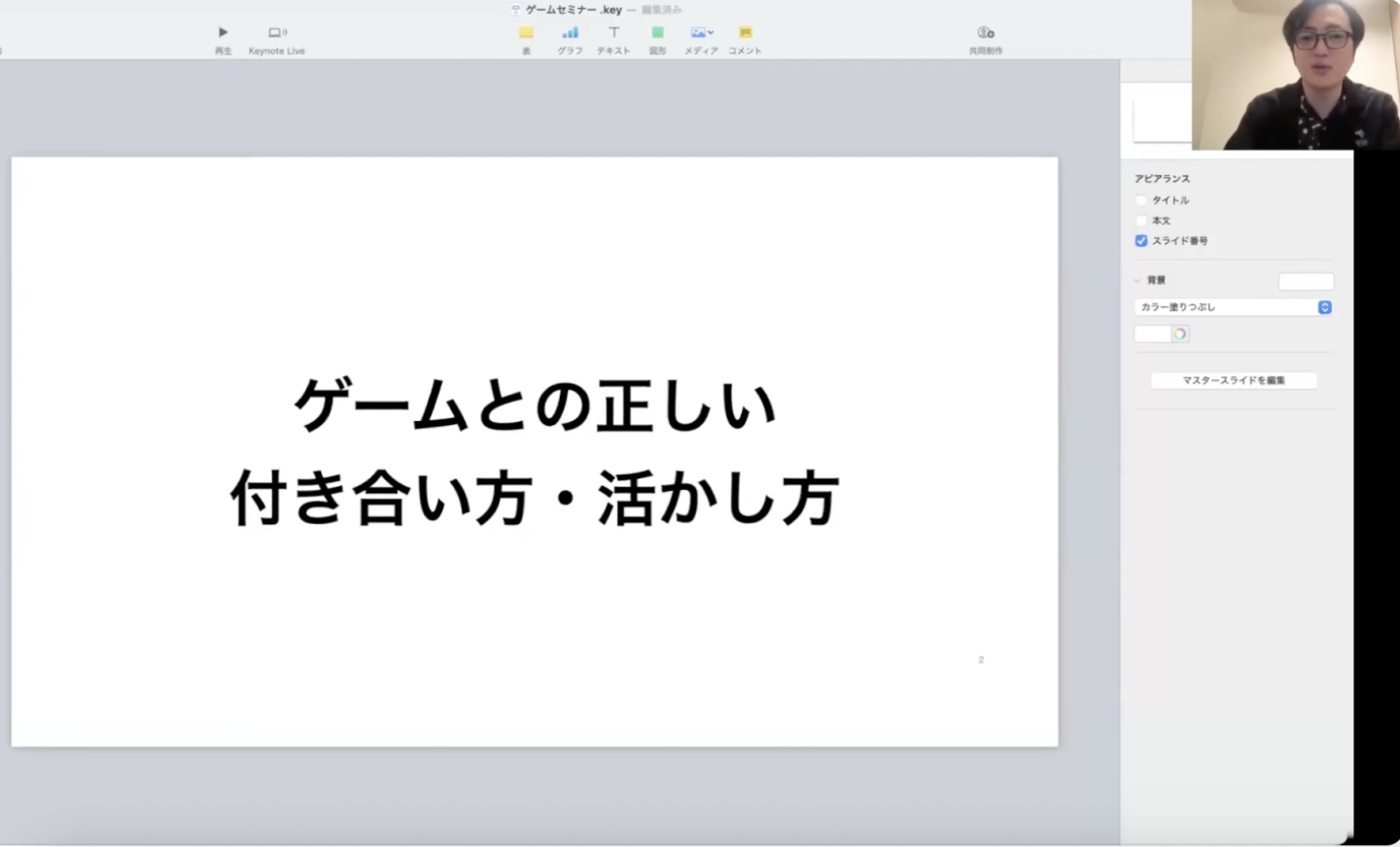Insert a text box with テキスト icon
The width and height of the screenshot is (1400, 847).
[x=613, y=32]
